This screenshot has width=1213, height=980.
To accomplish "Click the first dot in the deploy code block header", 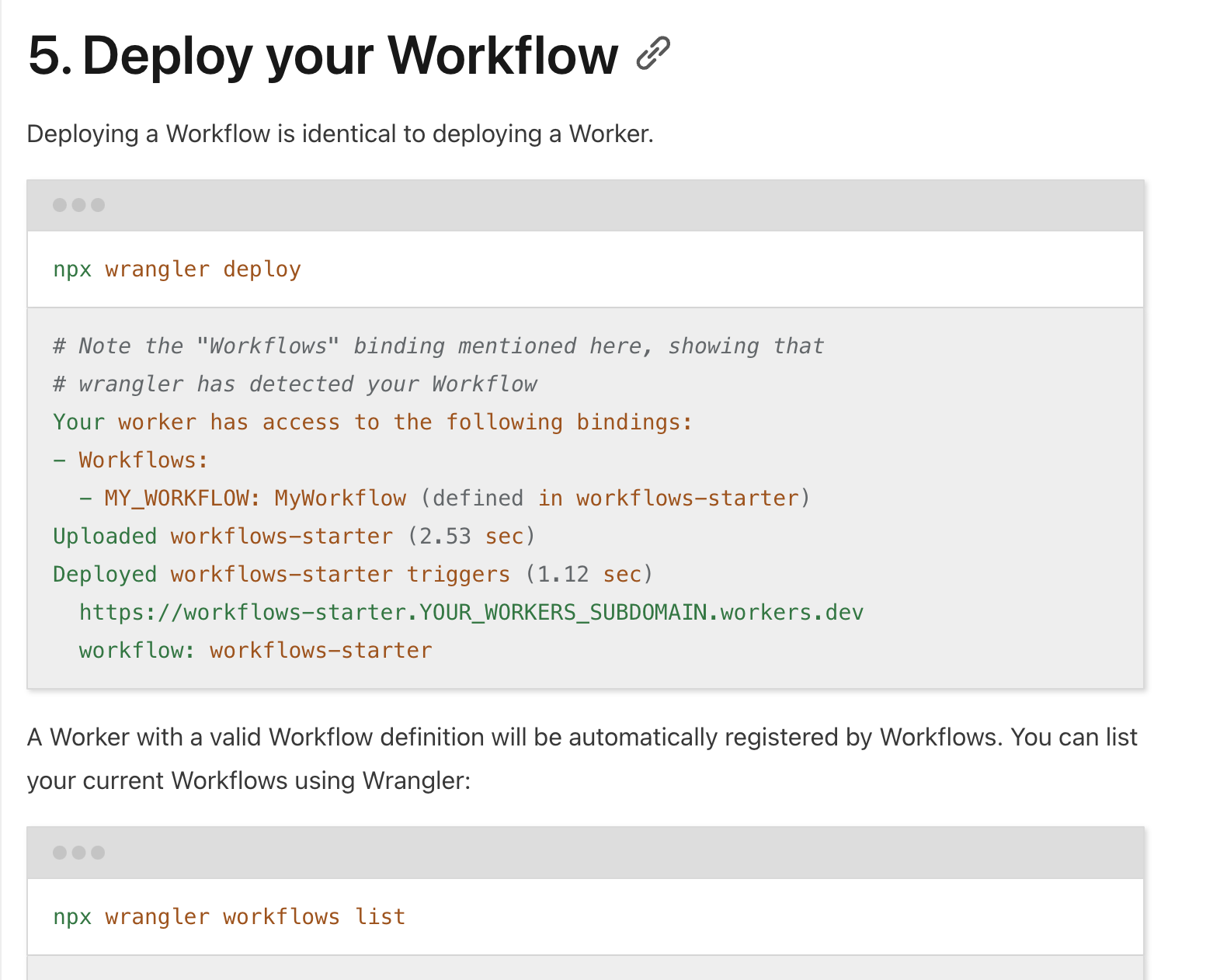I will (60, 205).
